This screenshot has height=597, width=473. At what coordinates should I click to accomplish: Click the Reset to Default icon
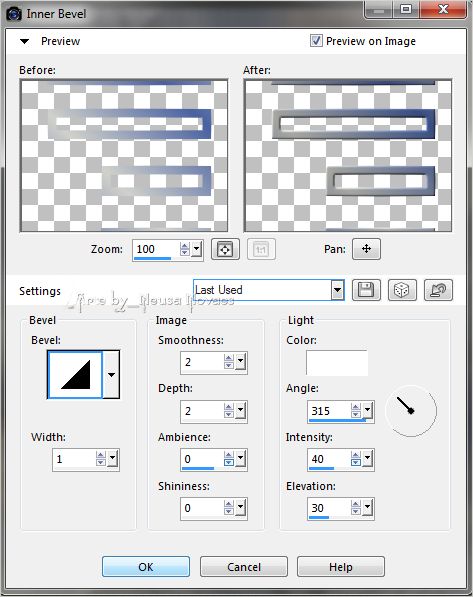pyautogui.click(x=438, y=290)
